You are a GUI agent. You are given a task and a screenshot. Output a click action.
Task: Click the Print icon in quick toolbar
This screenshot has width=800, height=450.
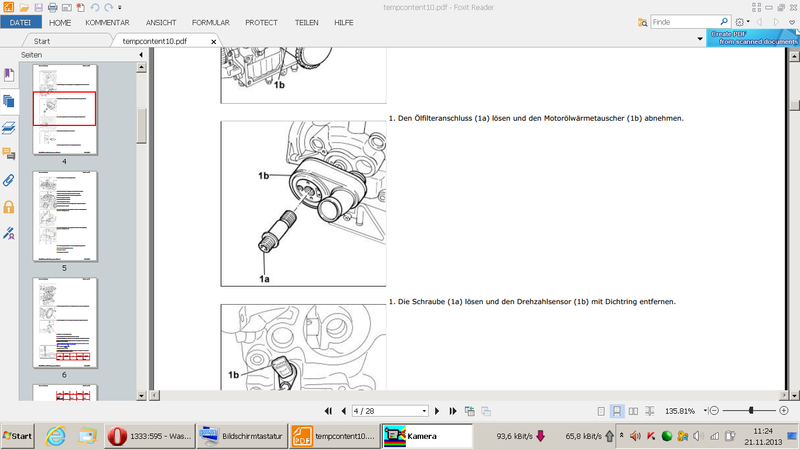(52, 6)
